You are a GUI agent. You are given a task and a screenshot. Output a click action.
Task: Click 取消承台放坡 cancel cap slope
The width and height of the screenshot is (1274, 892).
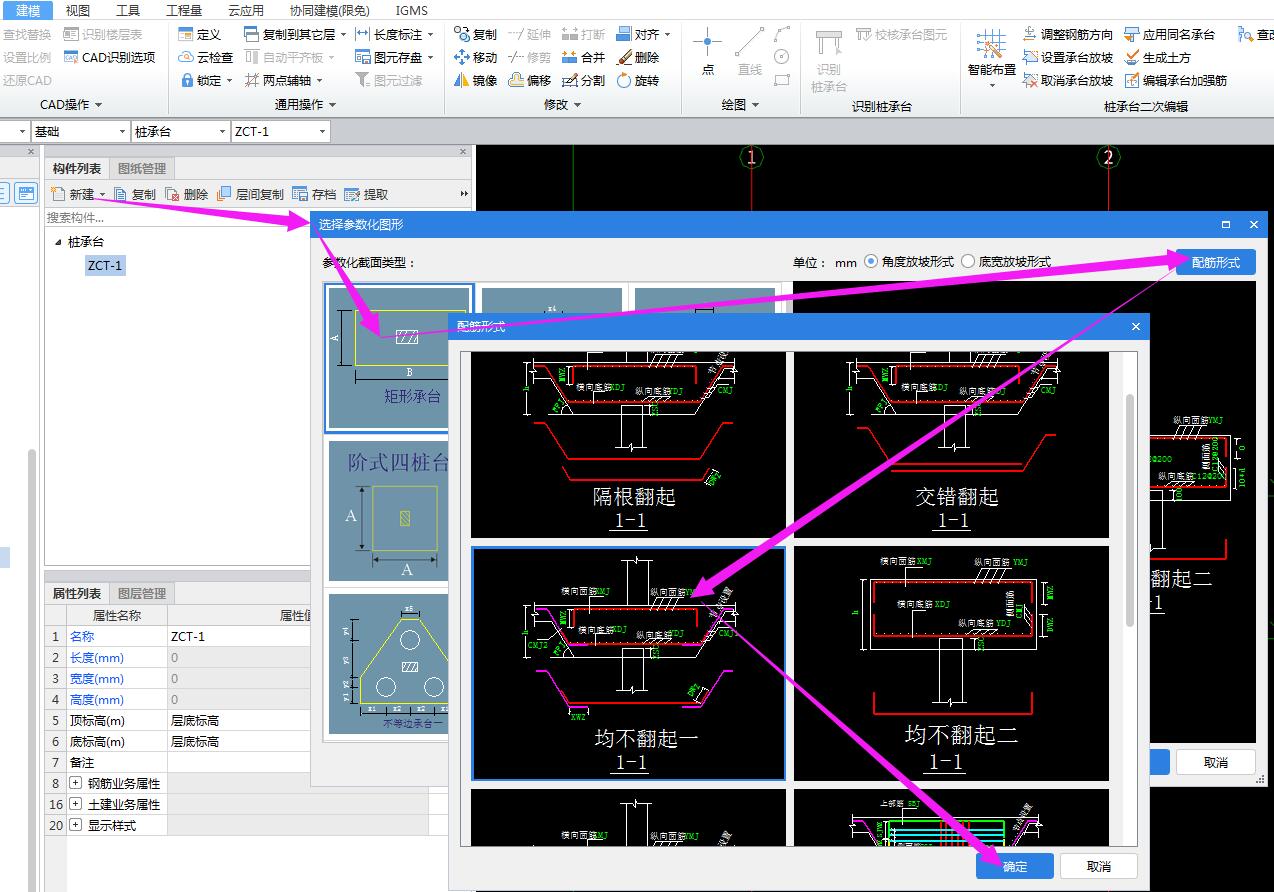(x=1068, y=80)
